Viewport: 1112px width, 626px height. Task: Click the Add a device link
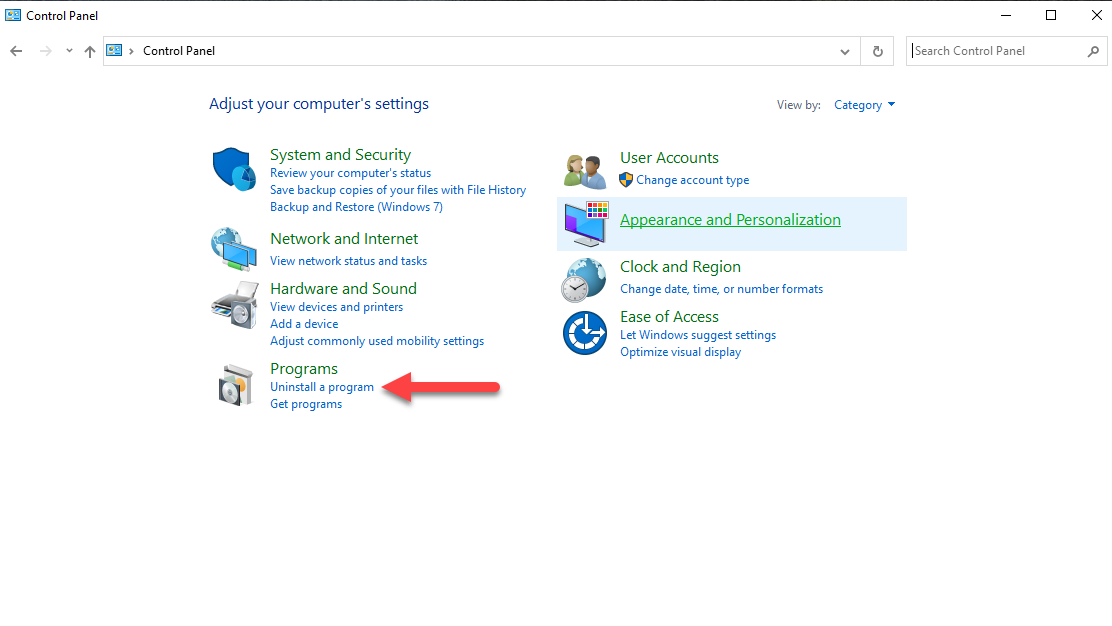[x=304, y=324]
